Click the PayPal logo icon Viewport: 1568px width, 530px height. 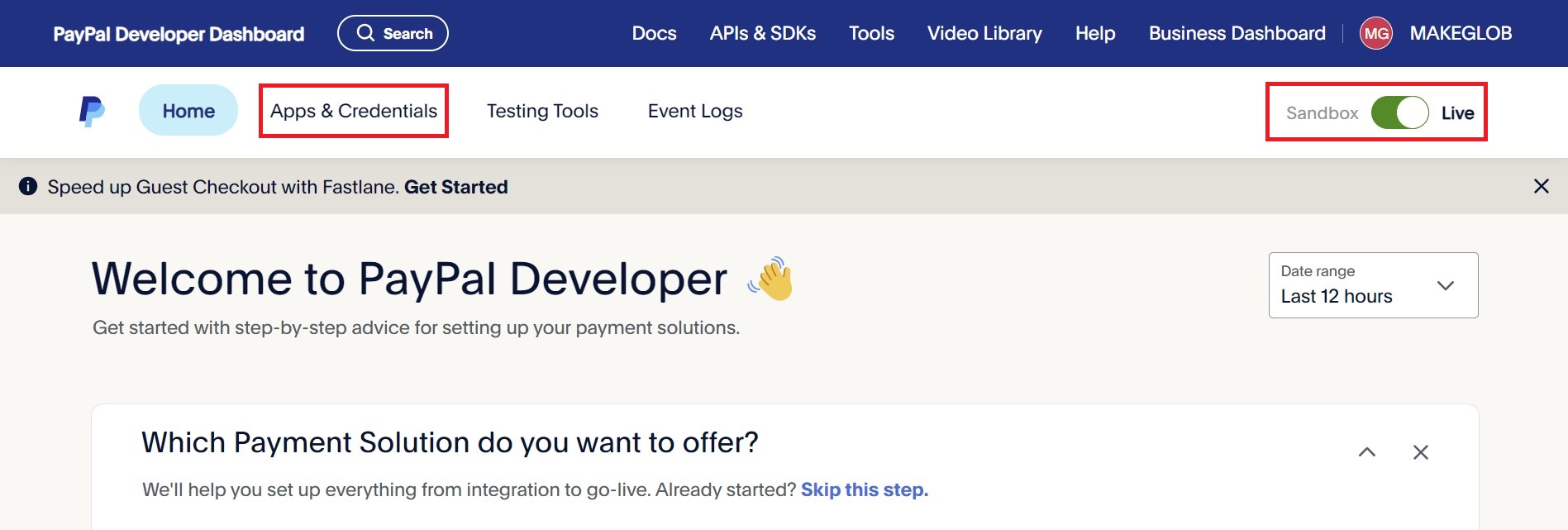[92, 111]
